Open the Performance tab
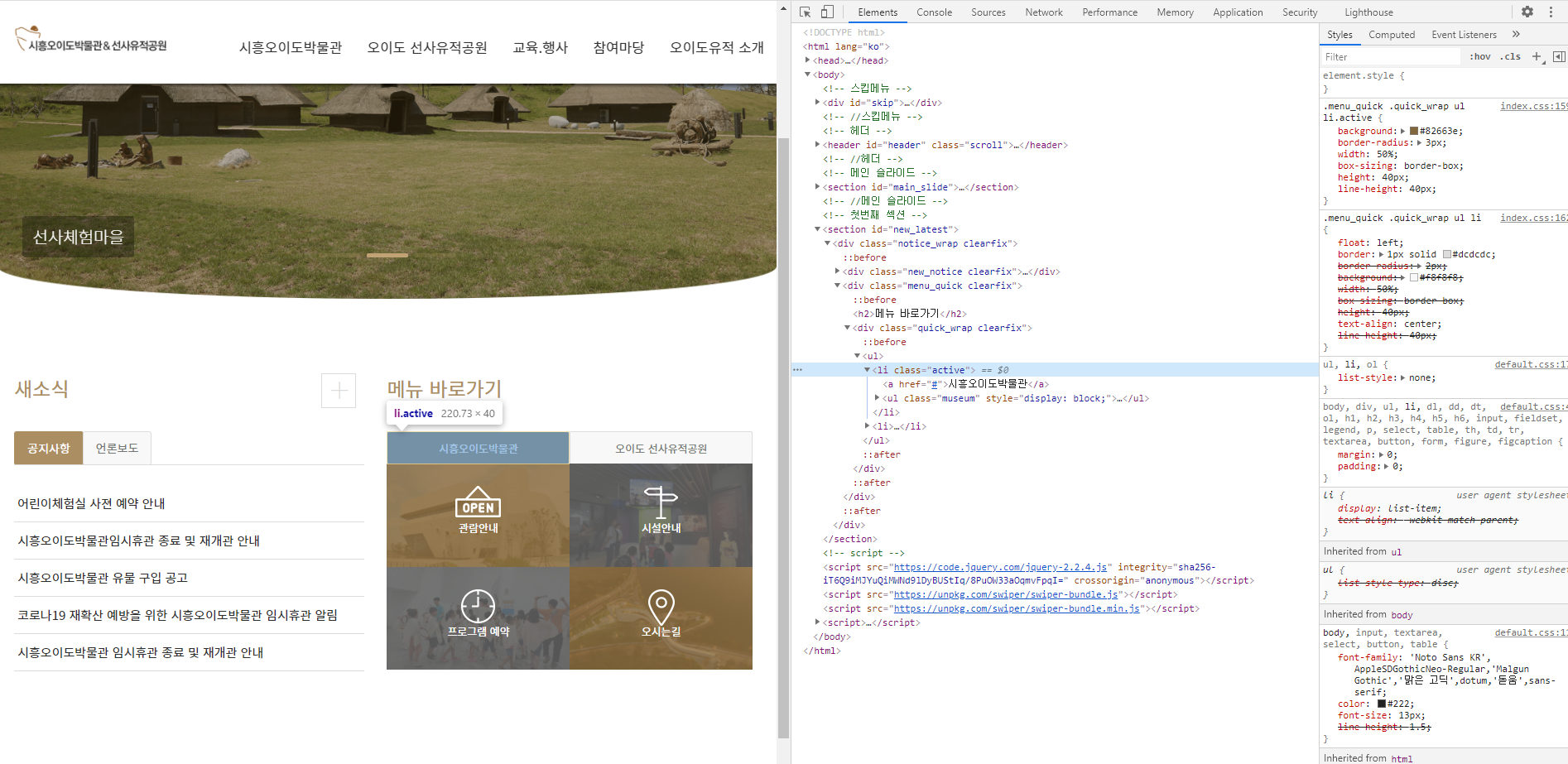This screenshot has height=764, width=1568. coord(1109,12)
